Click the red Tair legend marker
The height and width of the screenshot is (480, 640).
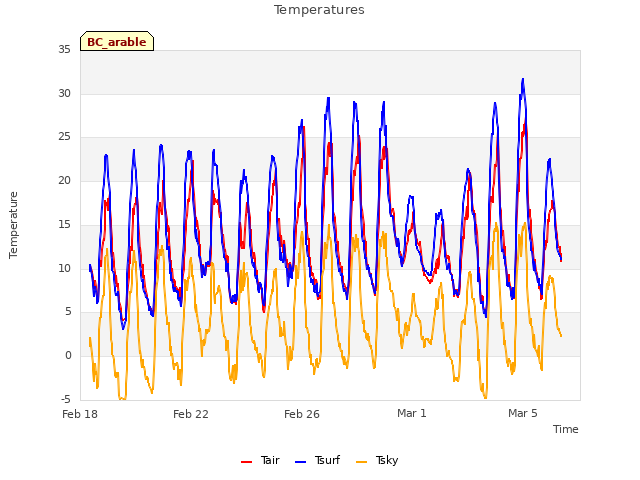247,462
